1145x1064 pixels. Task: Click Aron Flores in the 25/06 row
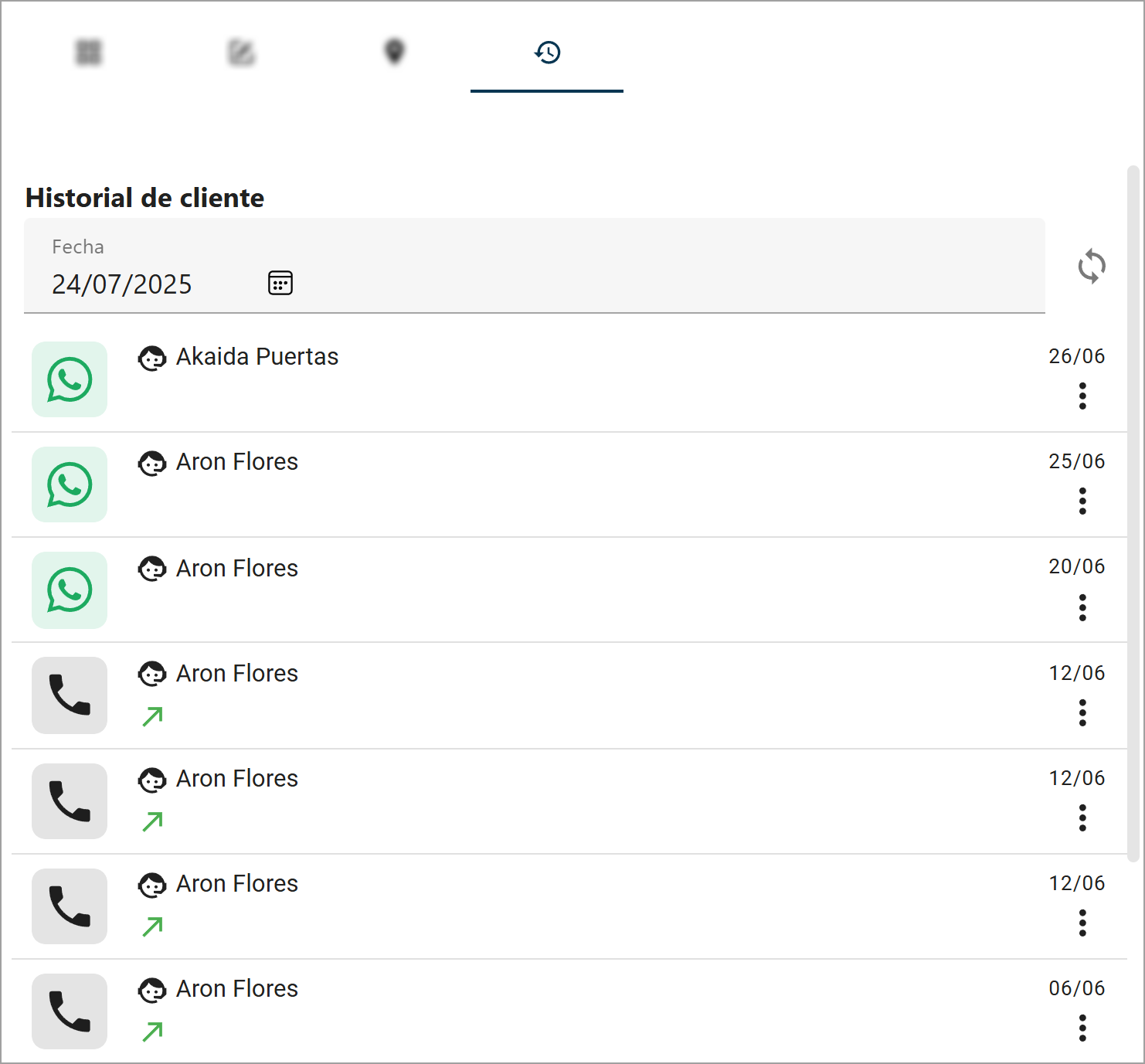(x=237, y=462)
